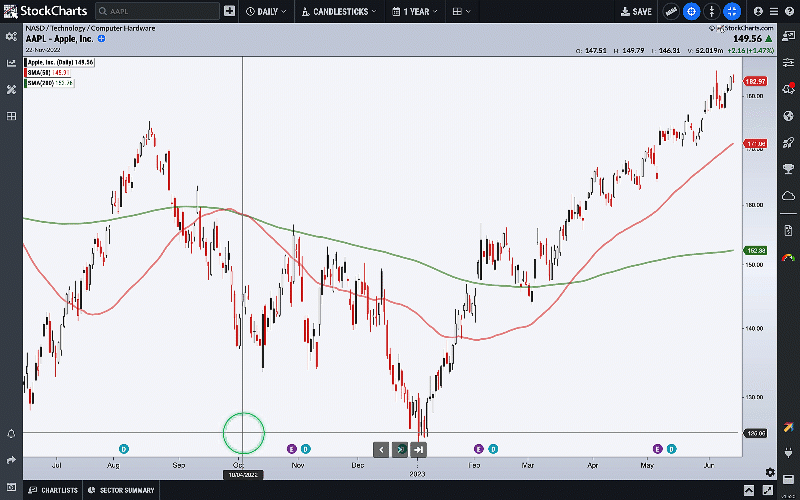Open the DAILY period dropdown
The width and height of the screenshot is (800, 500).
(266, 11)
